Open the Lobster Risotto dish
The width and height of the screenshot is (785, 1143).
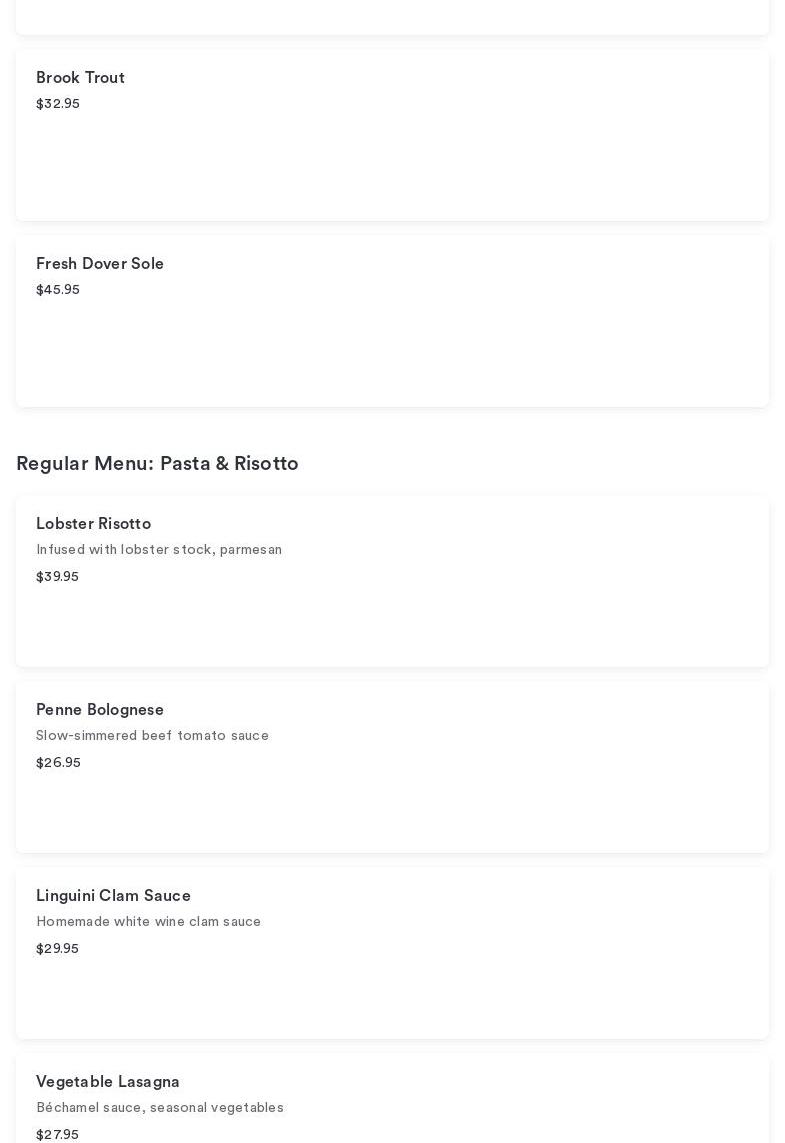coord(93,524)
